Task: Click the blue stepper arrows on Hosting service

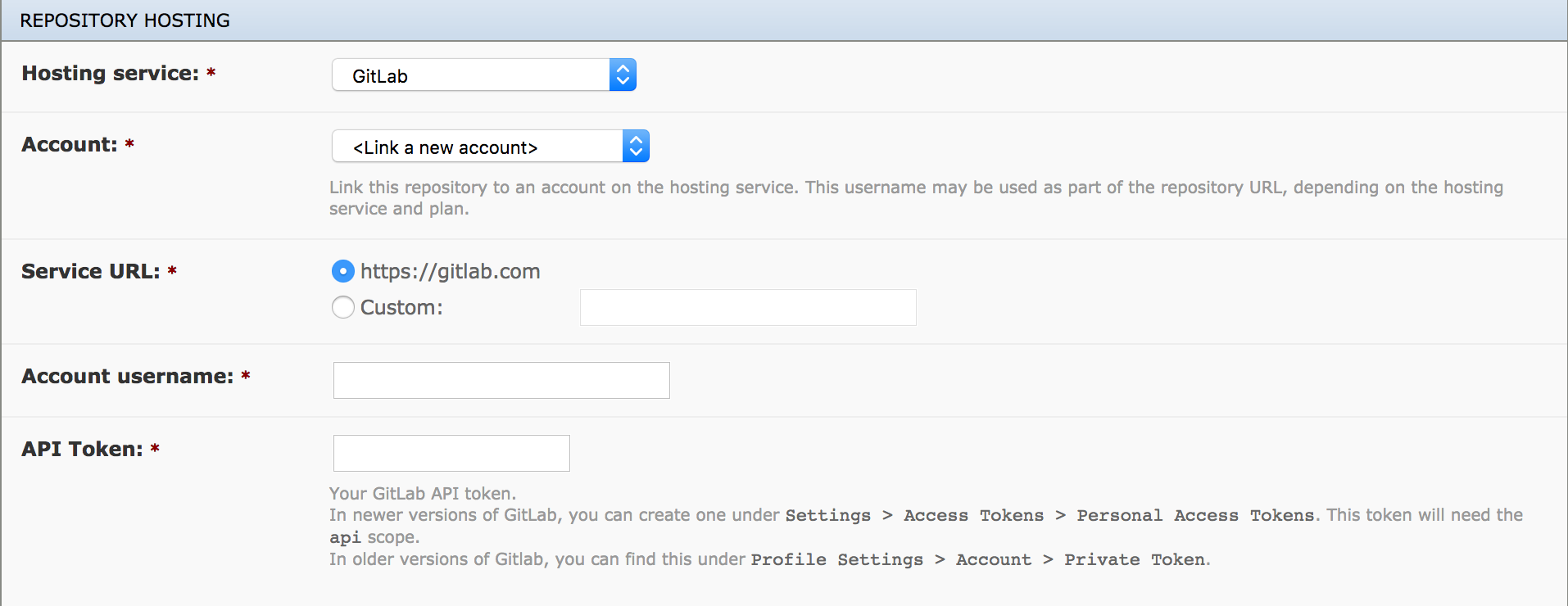Action: (x=623, y=75)
